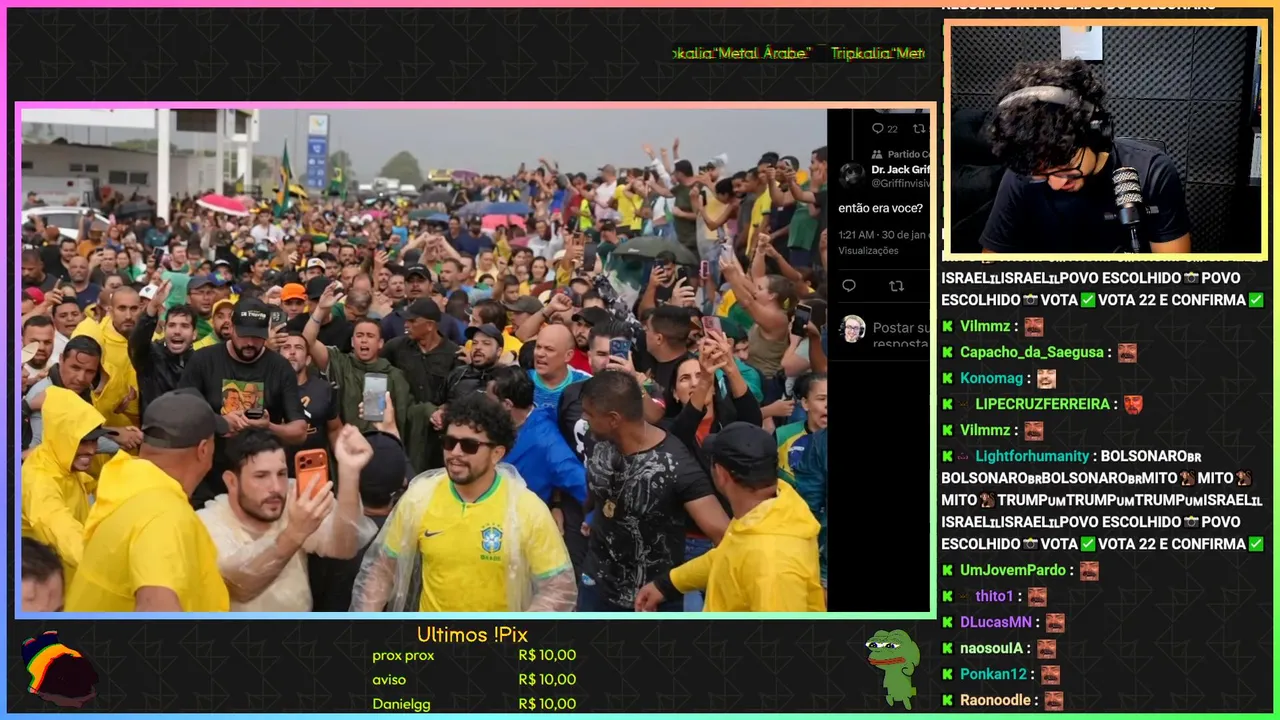
Task: Click the emote in Ponkan12's message
Action: pyautogui.click(x=1050, y=674)
